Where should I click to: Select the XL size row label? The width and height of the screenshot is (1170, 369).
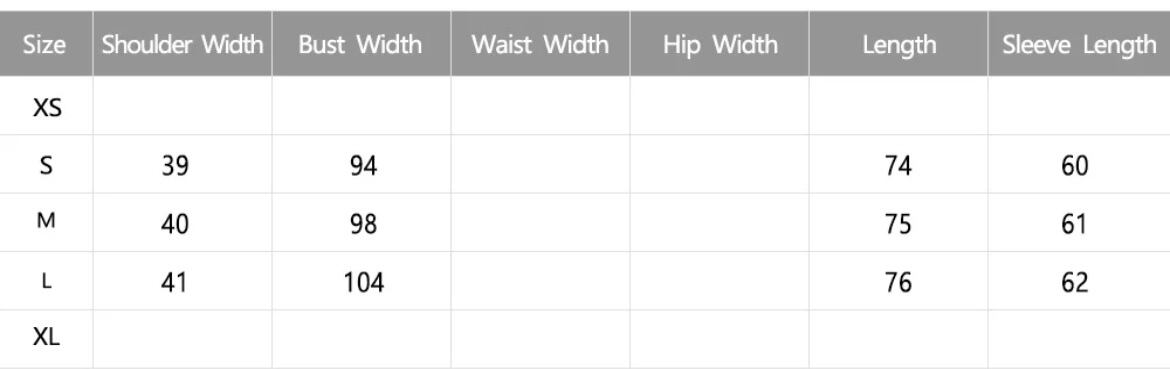tap(46, 337)
